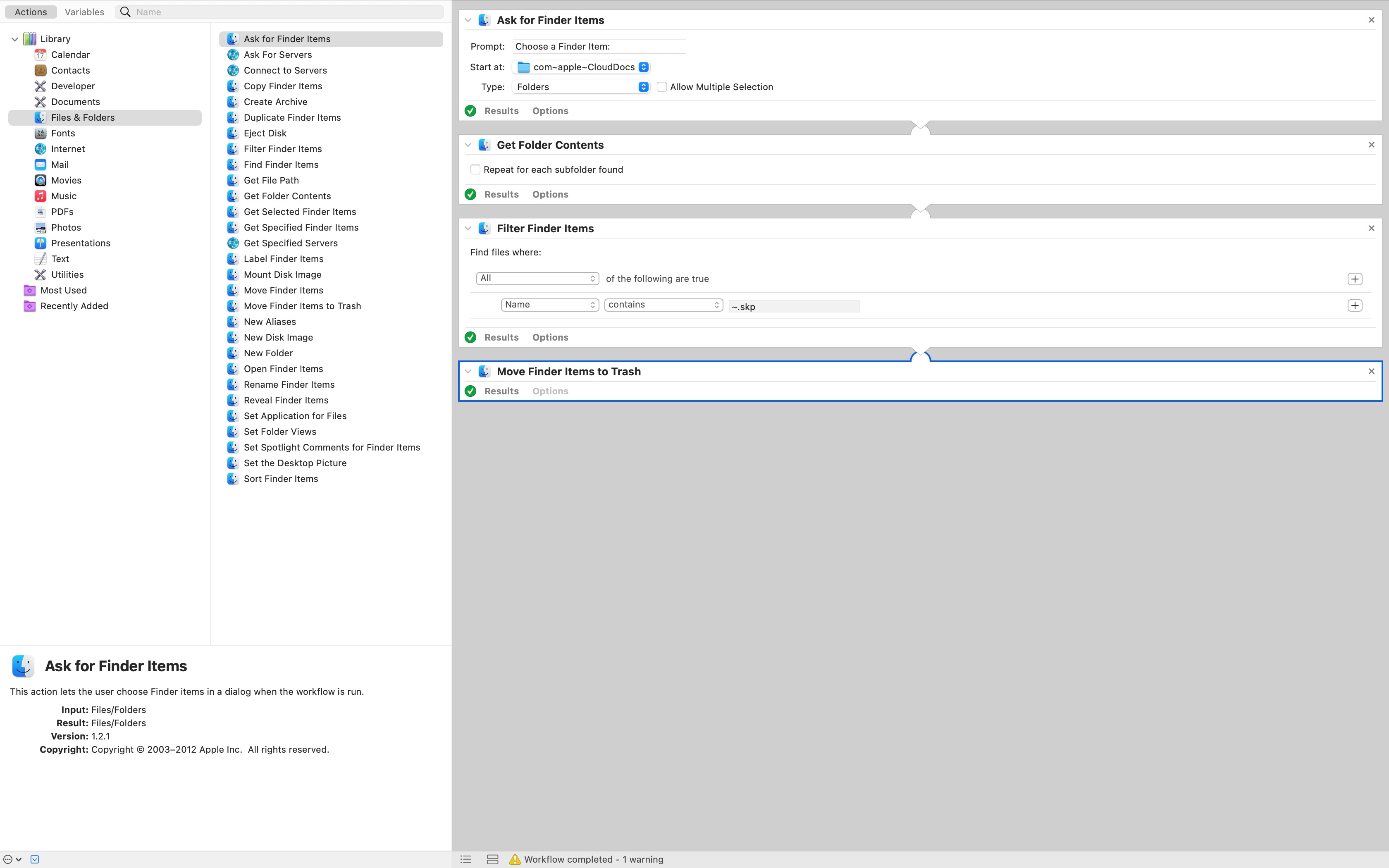Show Results of Filter Finder Items

point(501,337)
